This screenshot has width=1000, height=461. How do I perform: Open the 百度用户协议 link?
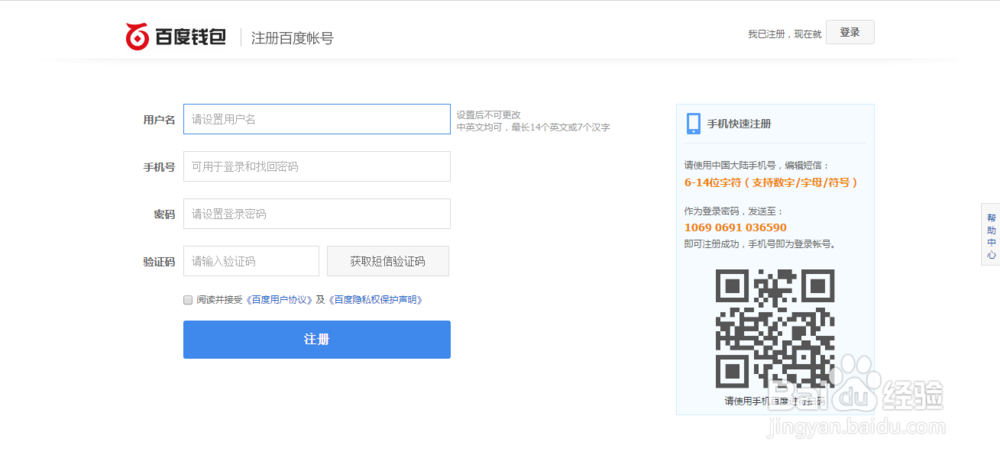(x=280, y=300)
